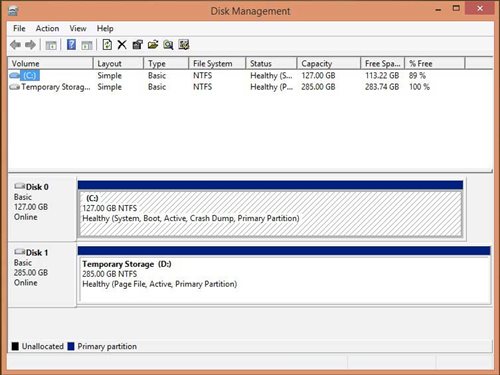Screen dimensions: 500x375
Task: Click the Show/Hide Console Tree icon
Action: tap(51, 45)
